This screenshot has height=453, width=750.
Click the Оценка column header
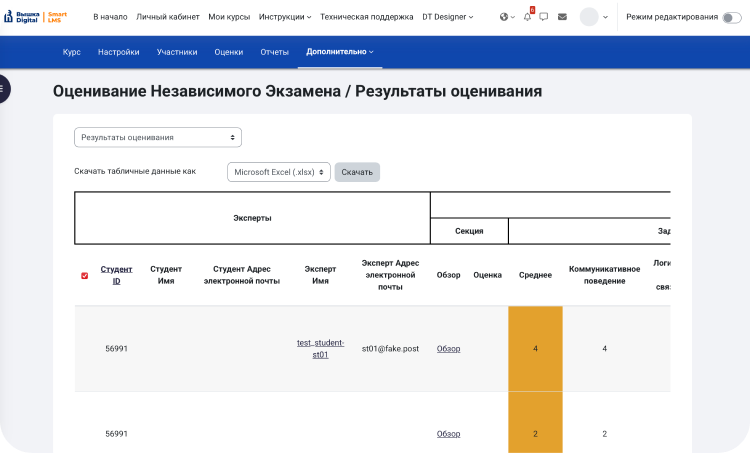487,275
